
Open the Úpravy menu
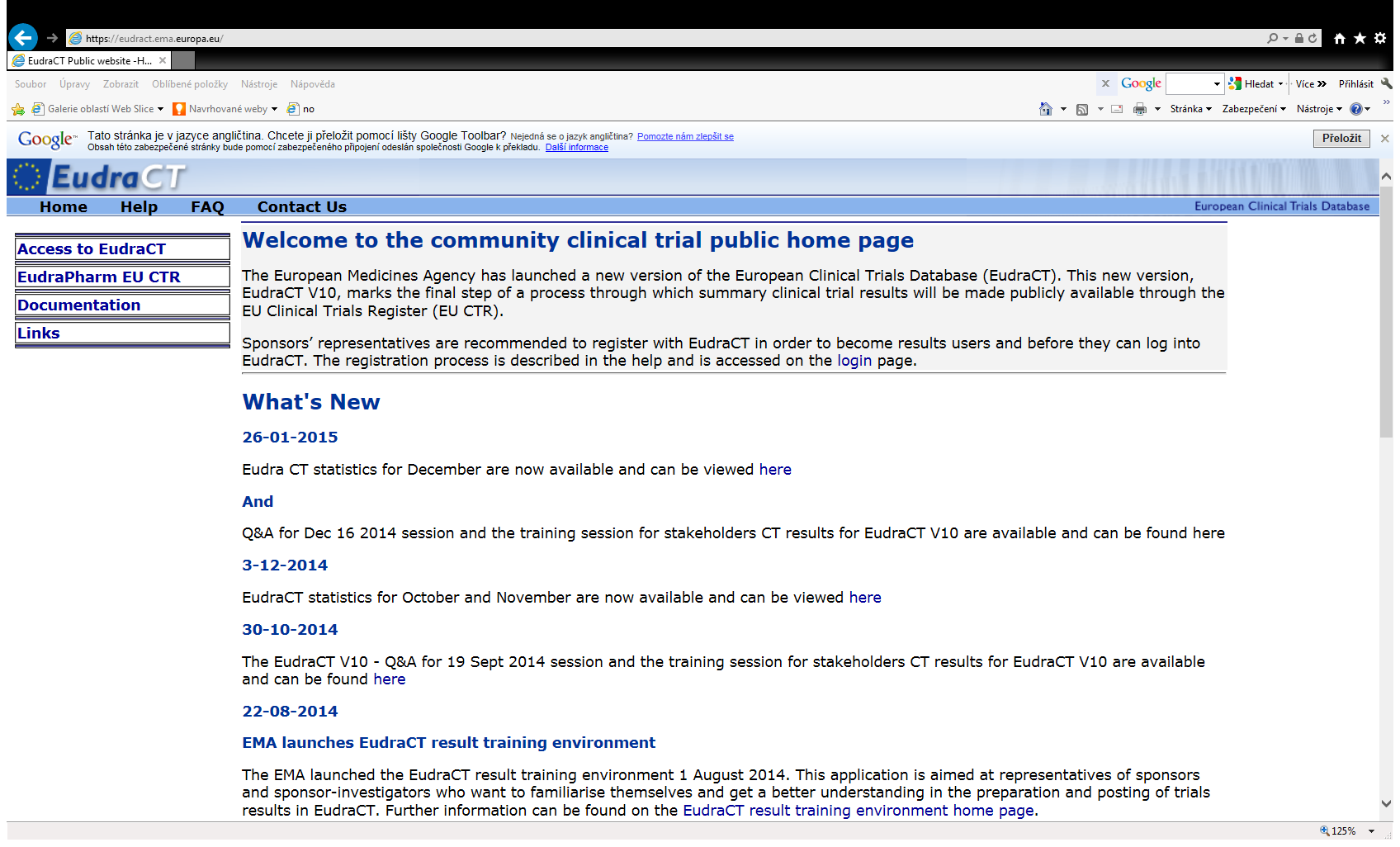coord(74,84)
